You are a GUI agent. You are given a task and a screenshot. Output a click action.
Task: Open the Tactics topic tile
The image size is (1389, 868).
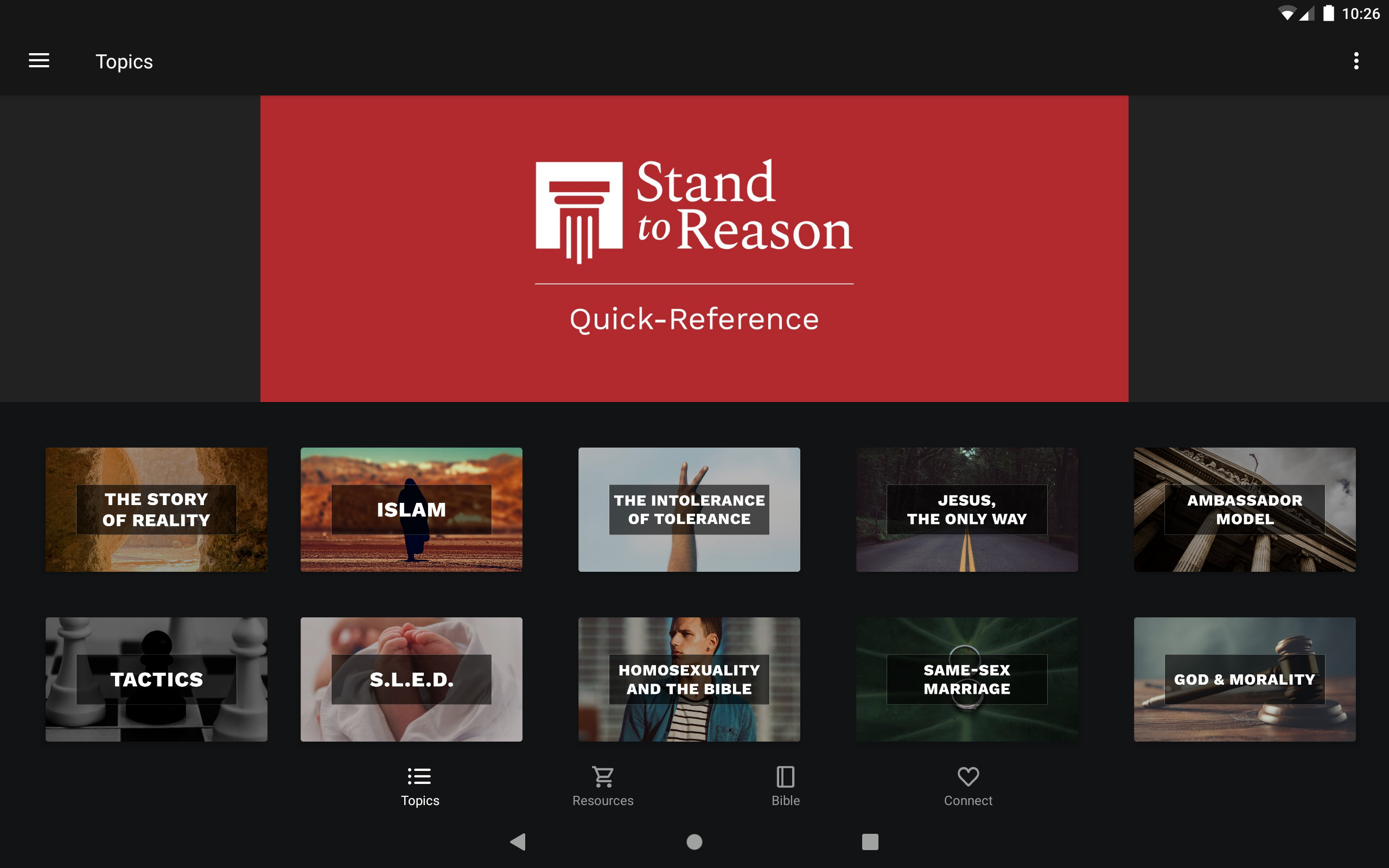(156, 680)
